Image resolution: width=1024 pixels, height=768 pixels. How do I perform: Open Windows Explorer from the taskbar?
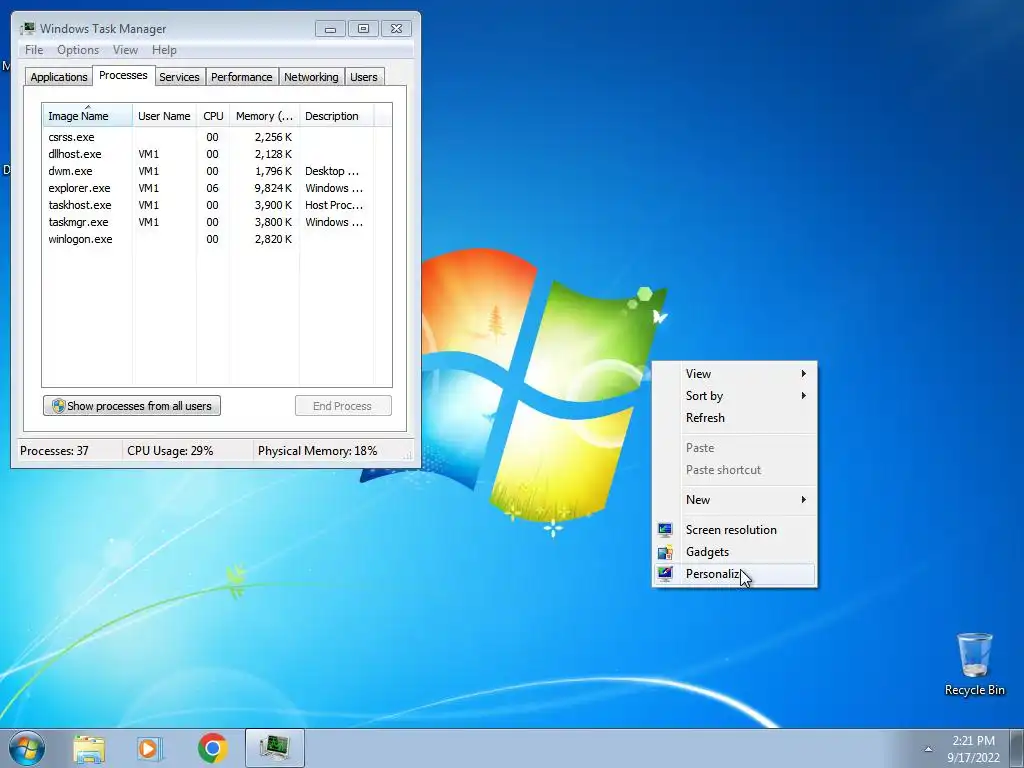[x=89, y=748]
